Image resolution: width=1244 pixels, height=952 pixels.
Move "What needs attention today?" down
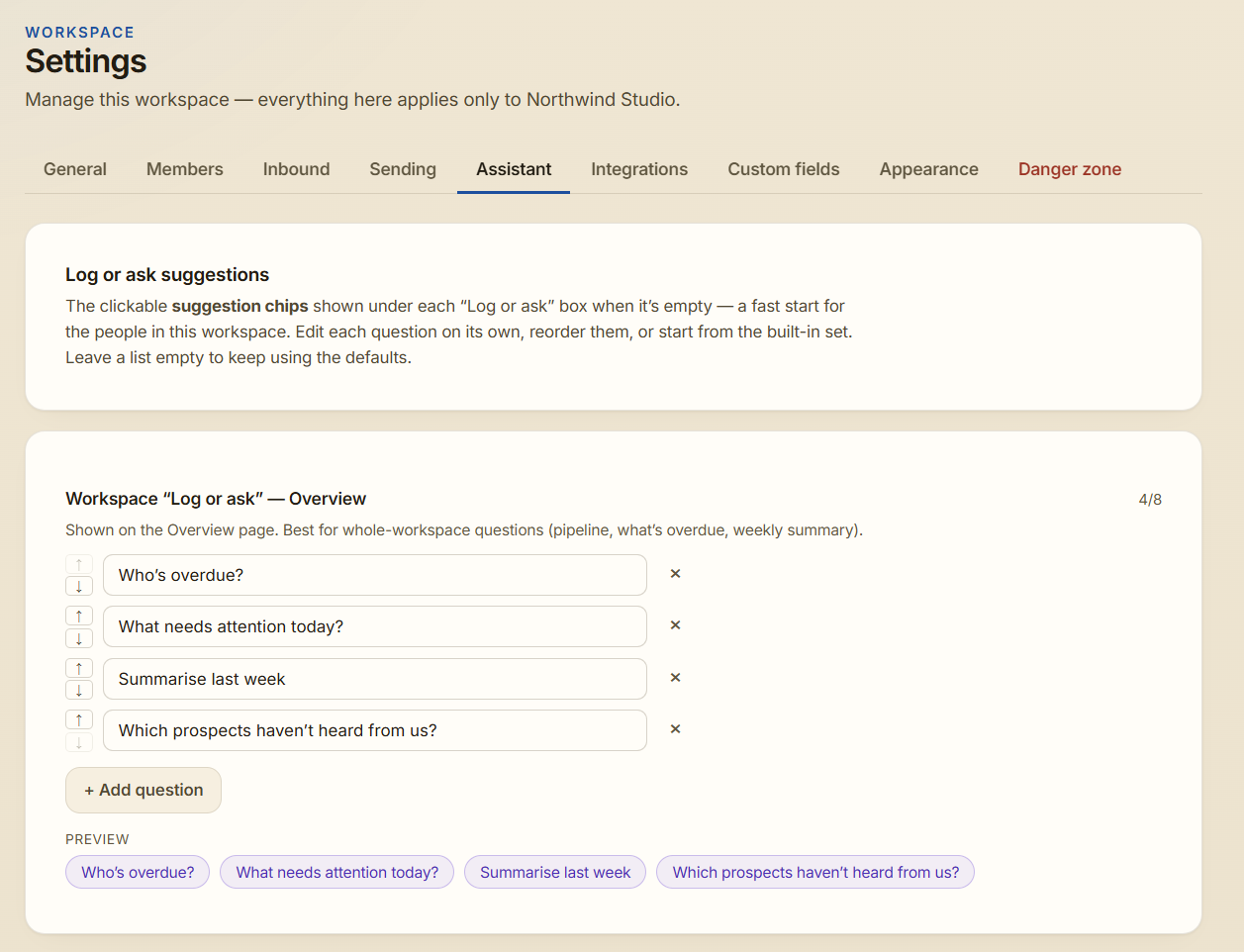pyautogui.click(x=79, y=638)
